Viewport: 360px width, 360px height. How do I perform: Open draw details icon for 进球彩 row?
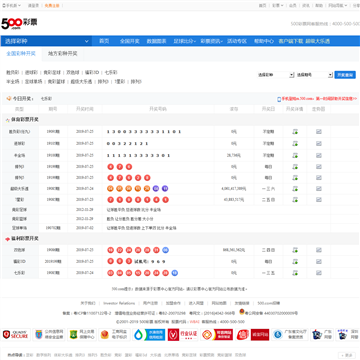tap(295, 144)
